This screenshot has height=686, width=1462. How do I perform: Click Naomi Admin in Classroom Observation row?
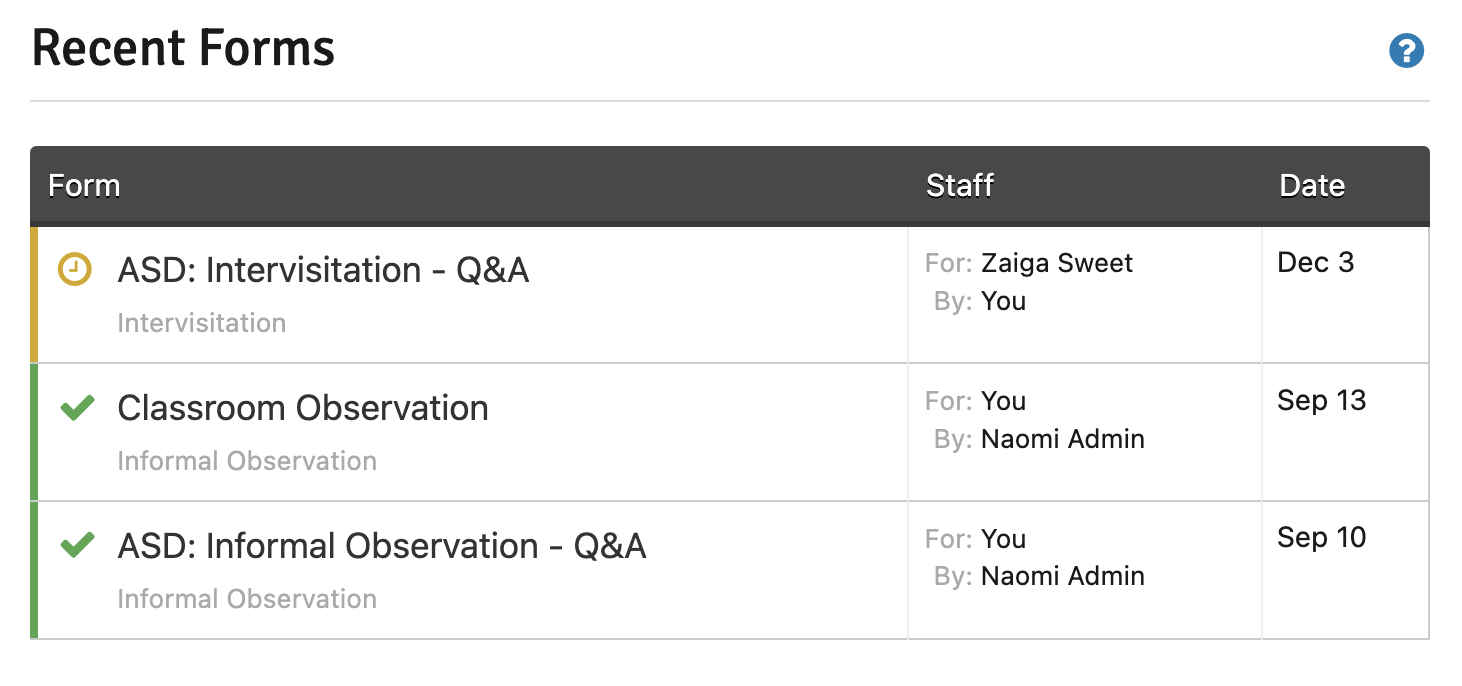click(1063, 439)
